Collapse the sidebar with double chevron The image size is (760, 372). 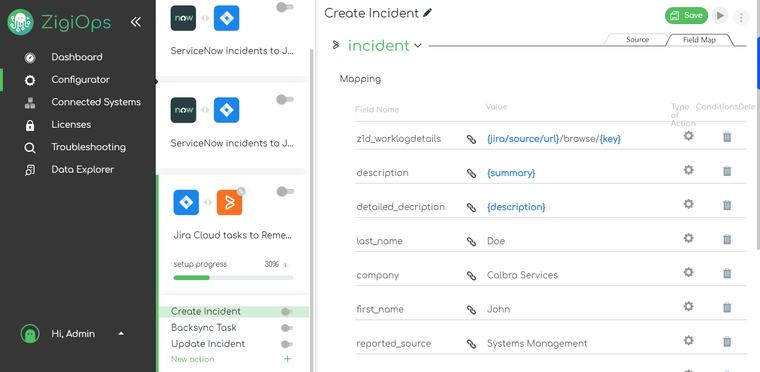pyautogui.click(x=136, y=22)
